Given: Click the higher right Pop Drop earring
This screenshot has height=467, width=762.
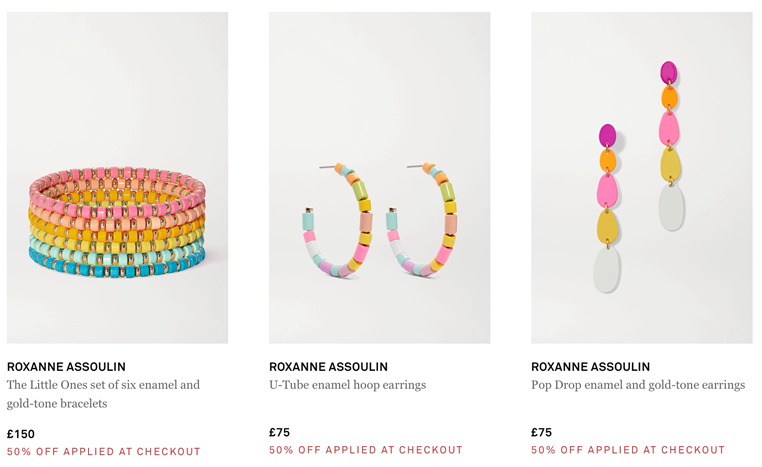Looking at the screenshot, I should (671, 146).
